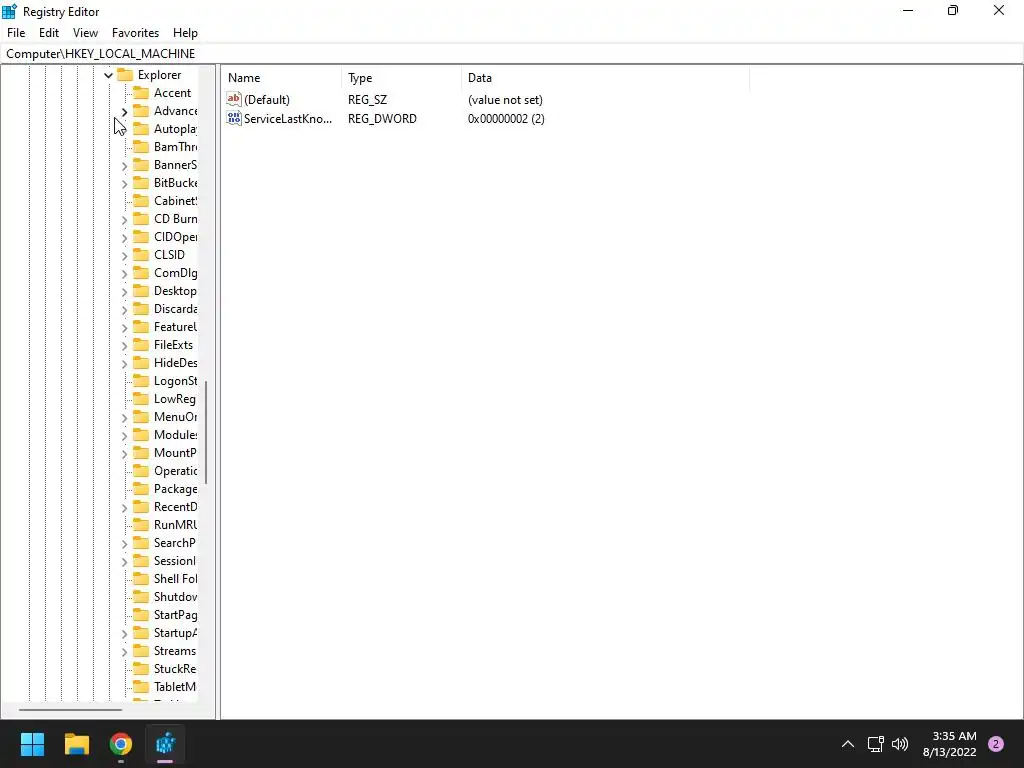Select the Explorer folder icon
Image resolution: width=1024 pixels, height=768 pixels.
click(125, 74)
